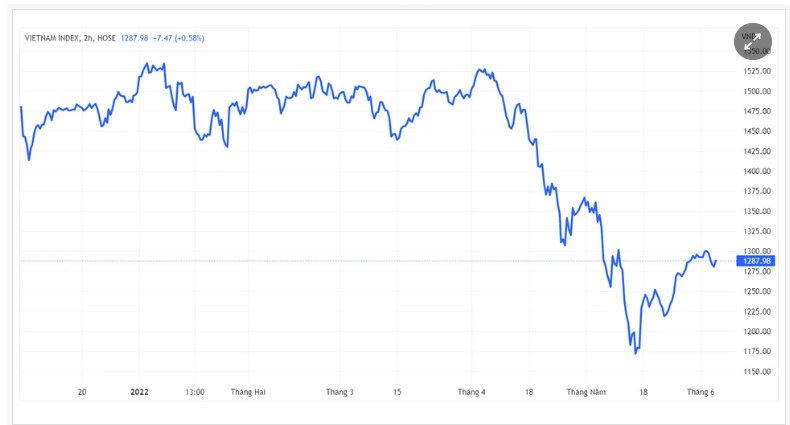Click the highlighted 1287.98 price axis tag
The image size is (790, 425).
coord(754,261)
